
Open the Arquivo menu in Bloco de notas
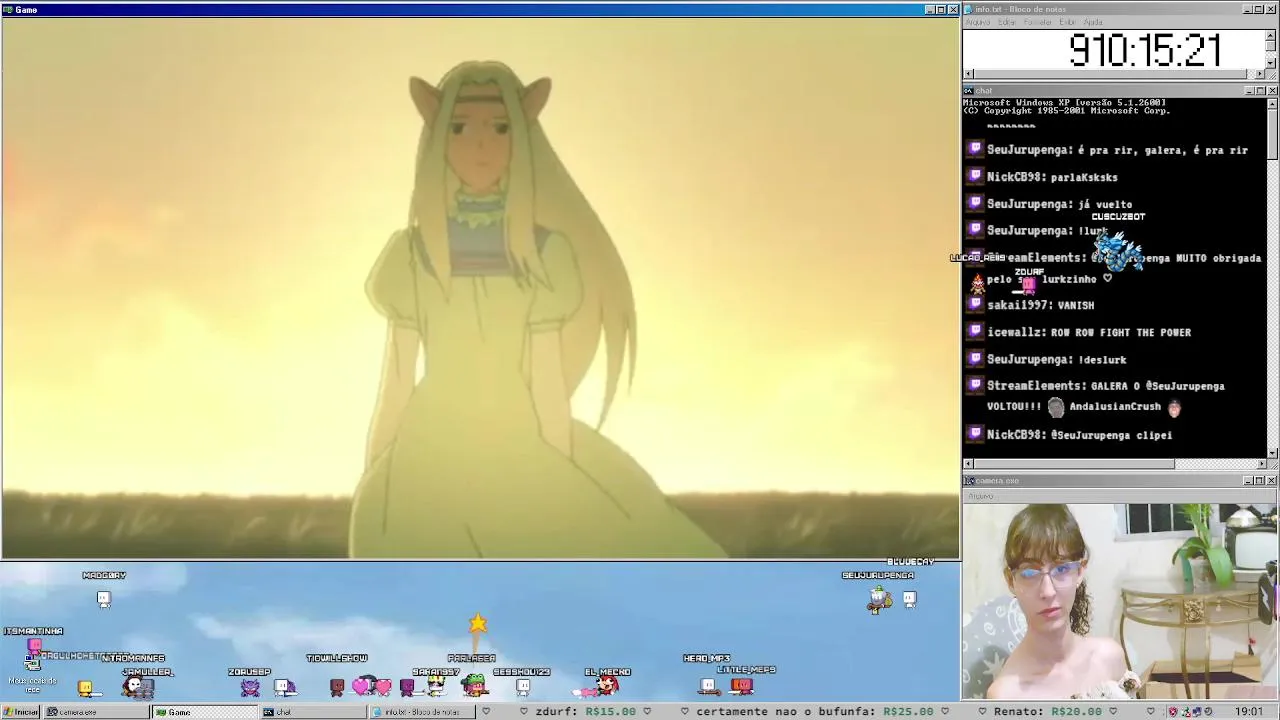[978, 22]
